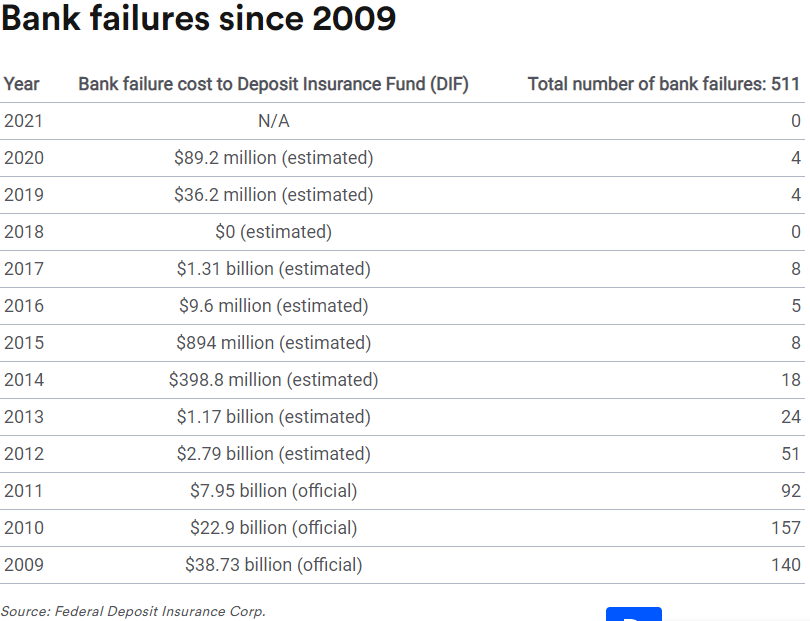This screenshot has width=810, height=621.
Task: Select the 2018 row year
Action: coord(24,232)
